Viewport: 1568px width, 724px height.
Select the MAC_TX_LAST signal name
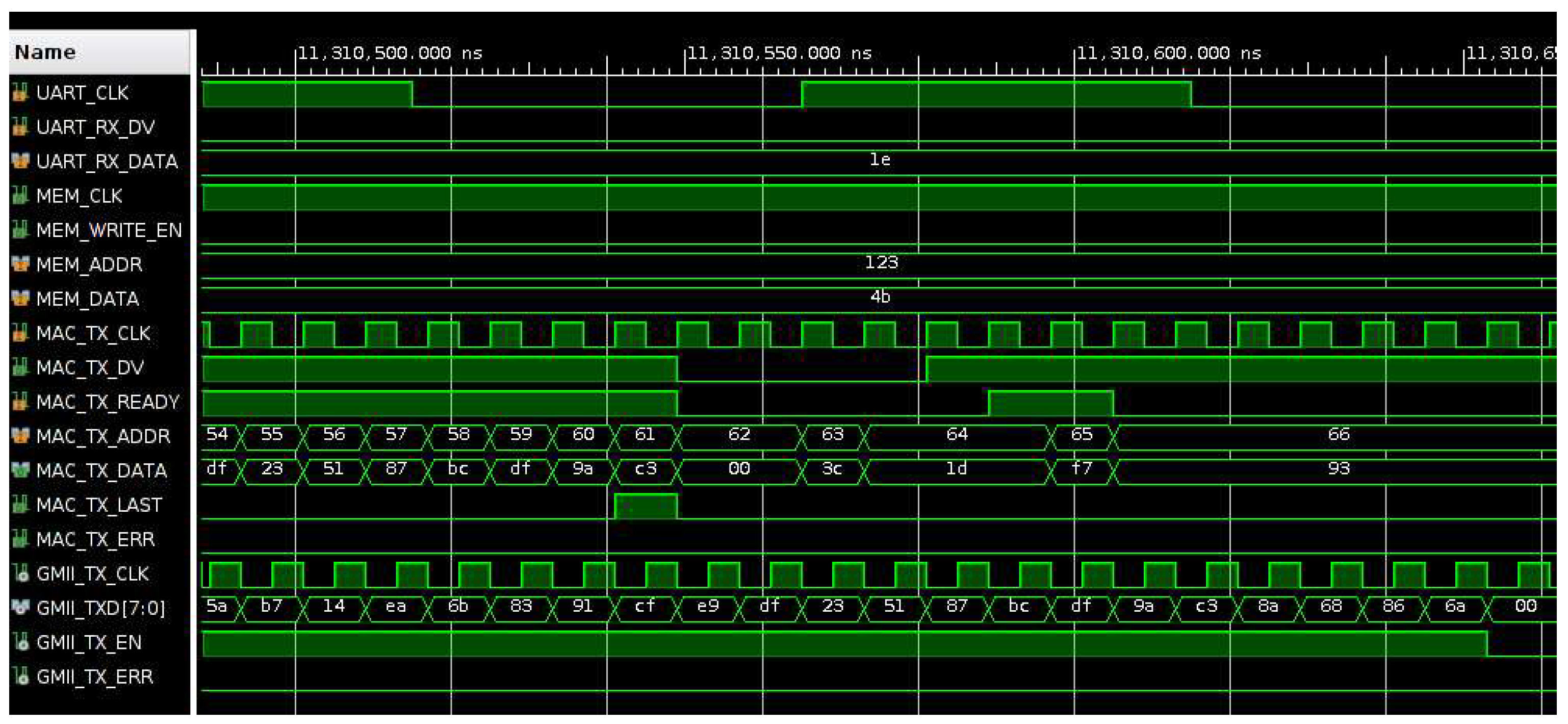tap(98, 505)
